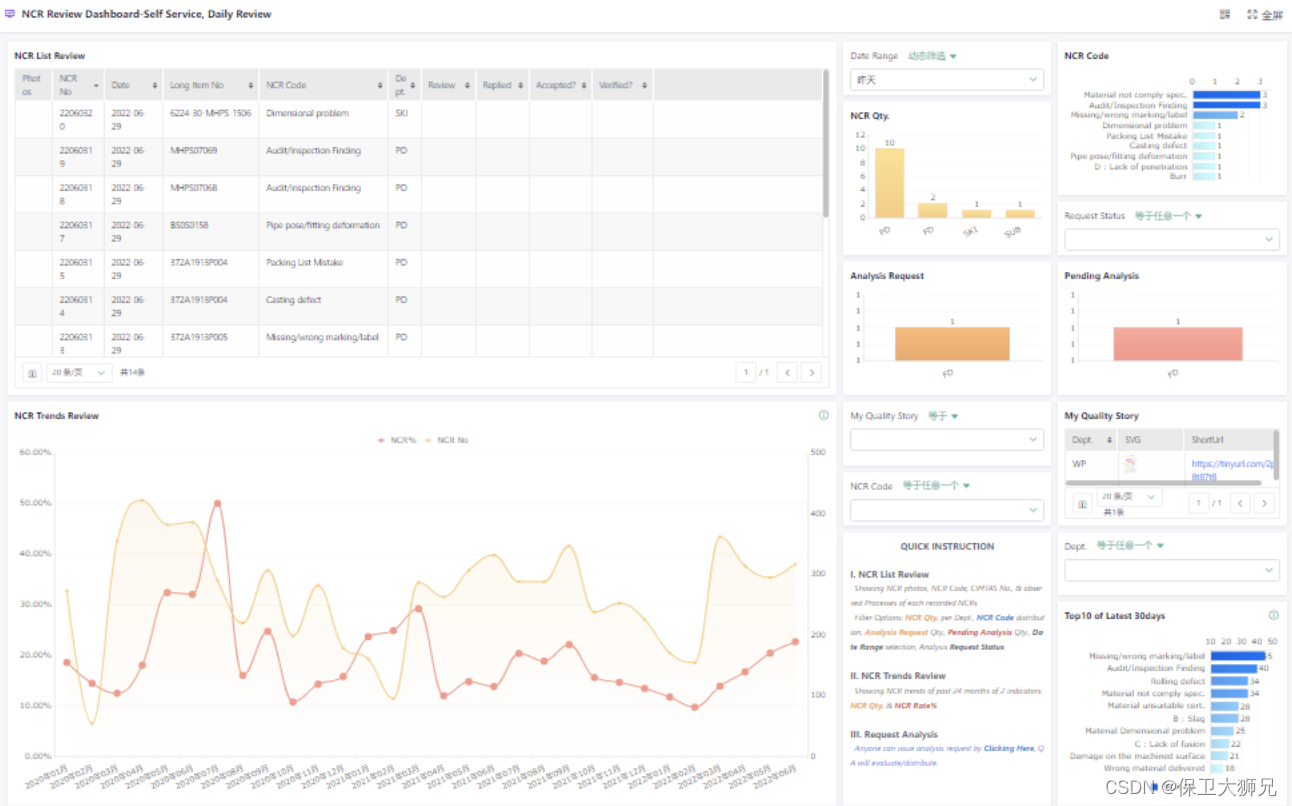Open My Quality Story 等于 condition menu
This screenshot has height=806, width=1292.
click(x=943, y=416)
